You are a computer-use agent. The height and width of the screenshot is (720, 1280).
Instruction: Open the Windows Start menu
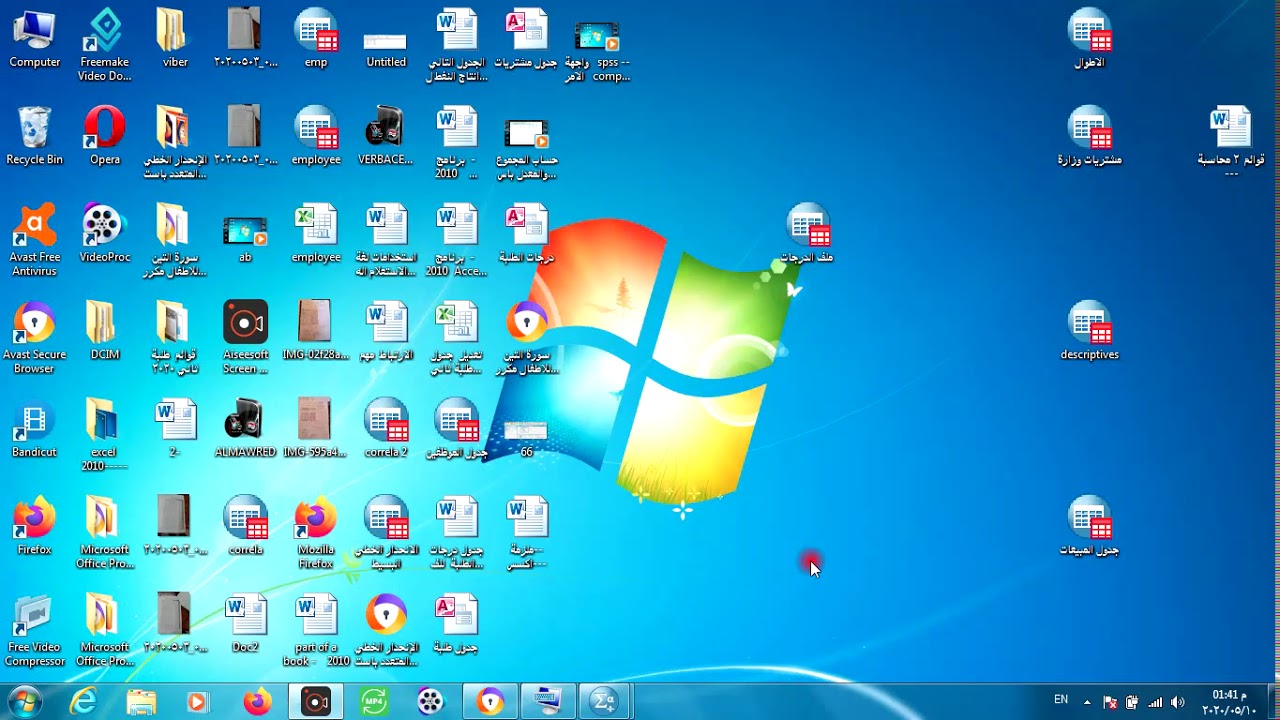click(24, 702)
